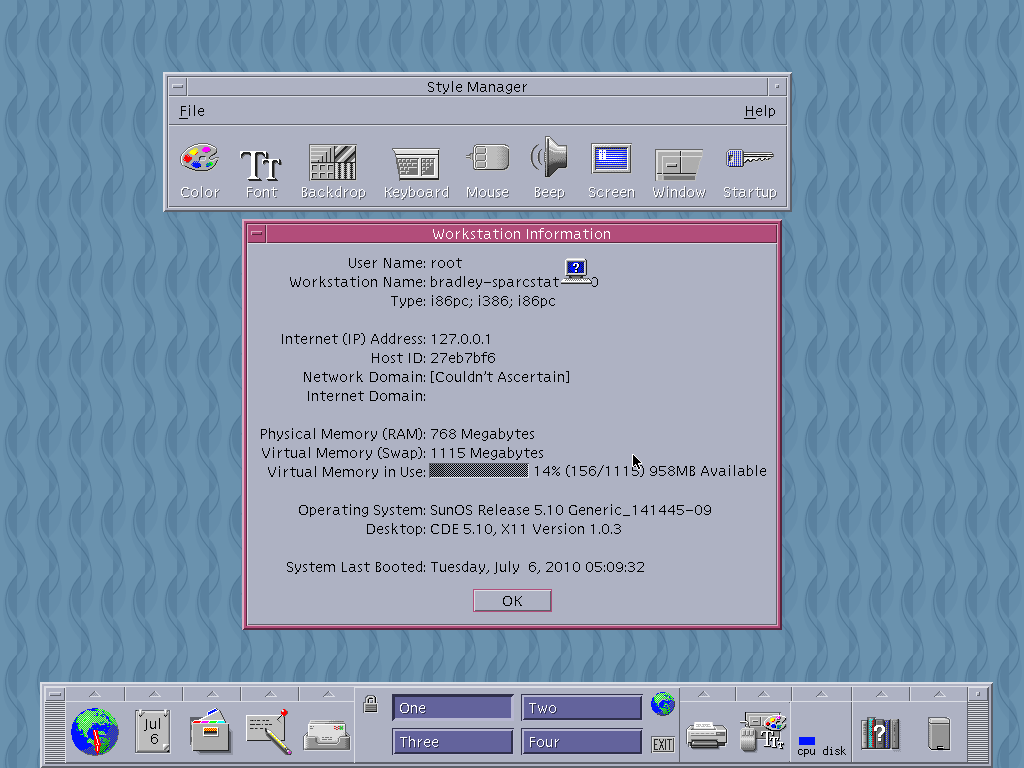The image size is (1024, 768).
Task: Launch Style Manager from front panel icon
Action: pos(763,731)
